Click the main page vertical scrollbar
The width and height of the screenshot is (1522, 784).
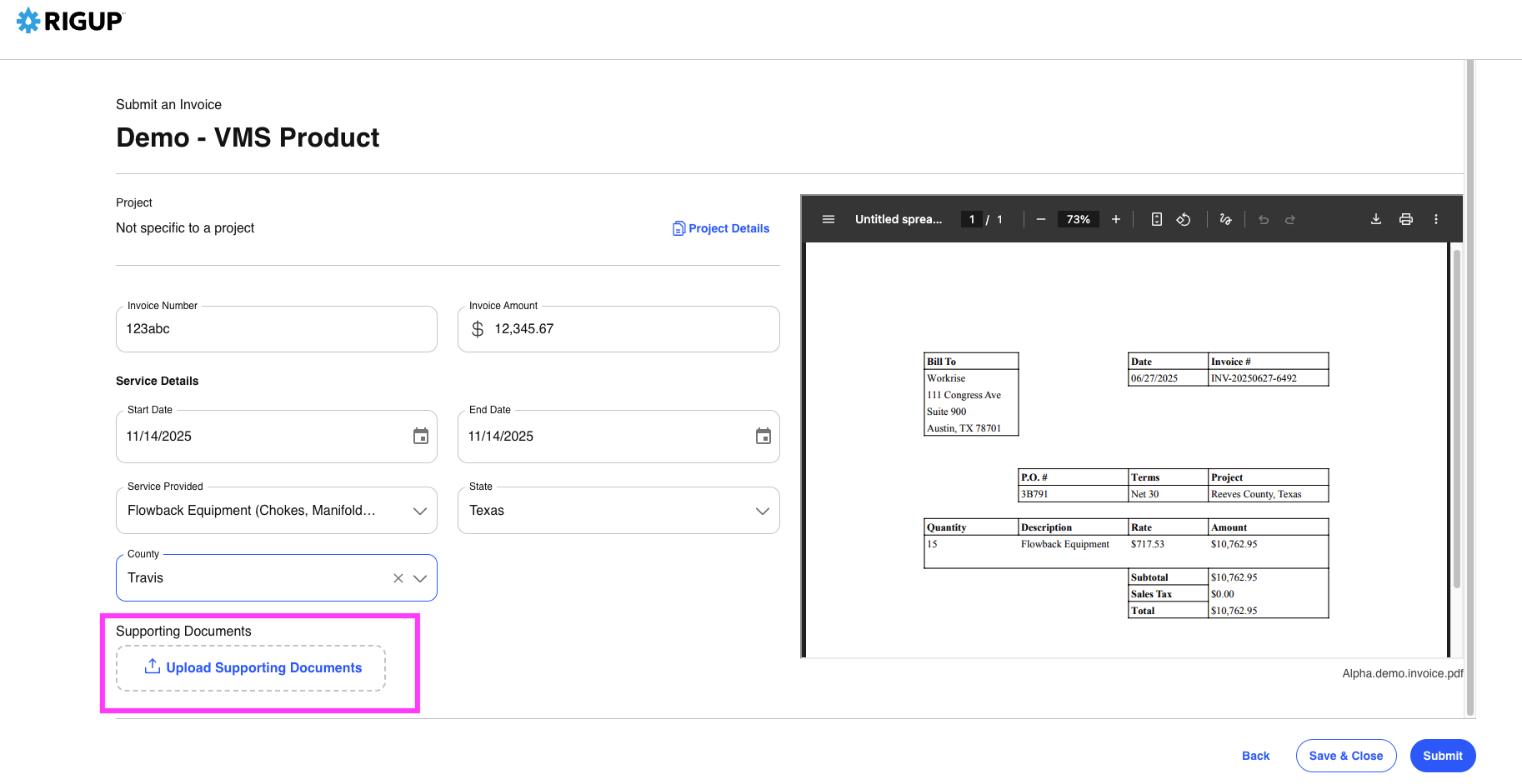(x=1470, y=387)
